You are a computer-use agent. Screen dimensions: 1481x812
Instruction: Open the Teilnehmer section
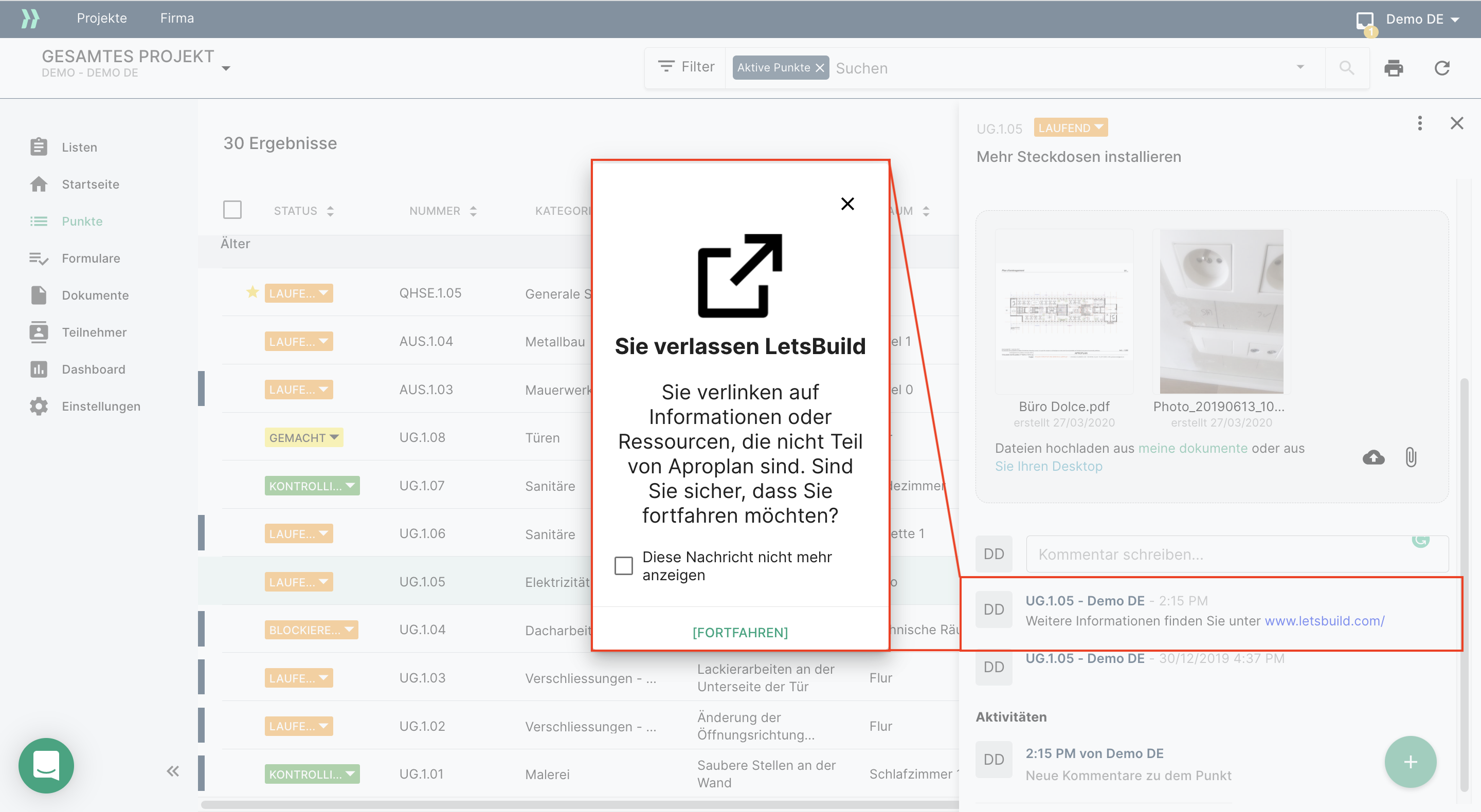tap(78, 332)
